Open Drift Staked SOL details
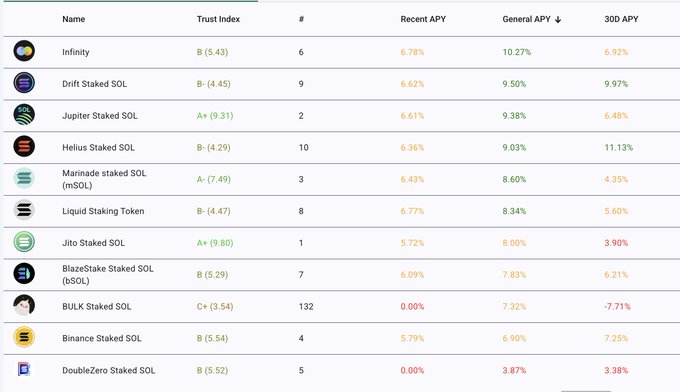 tap(95, 84)
